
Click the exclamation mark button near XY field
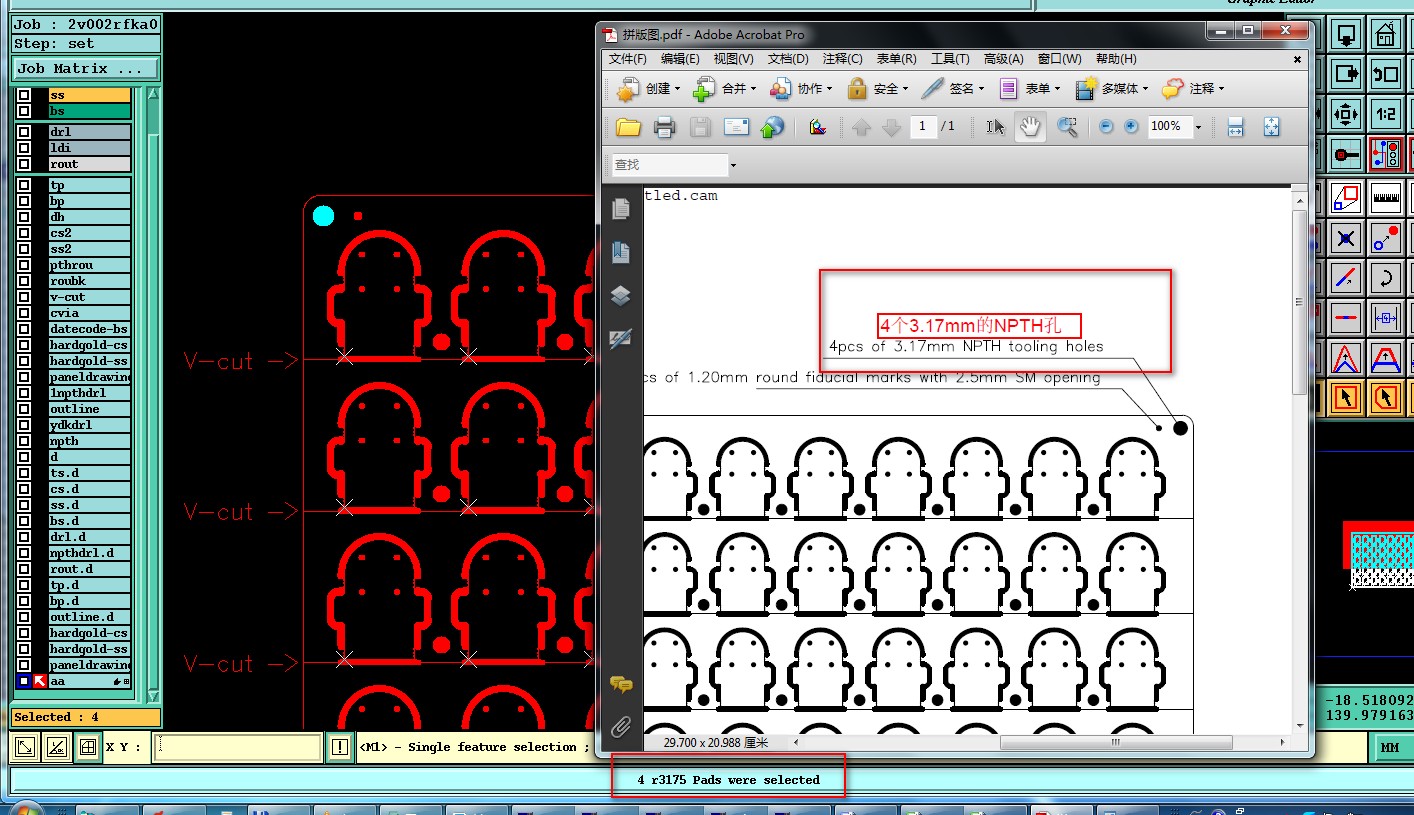click(x=340, y=747)
